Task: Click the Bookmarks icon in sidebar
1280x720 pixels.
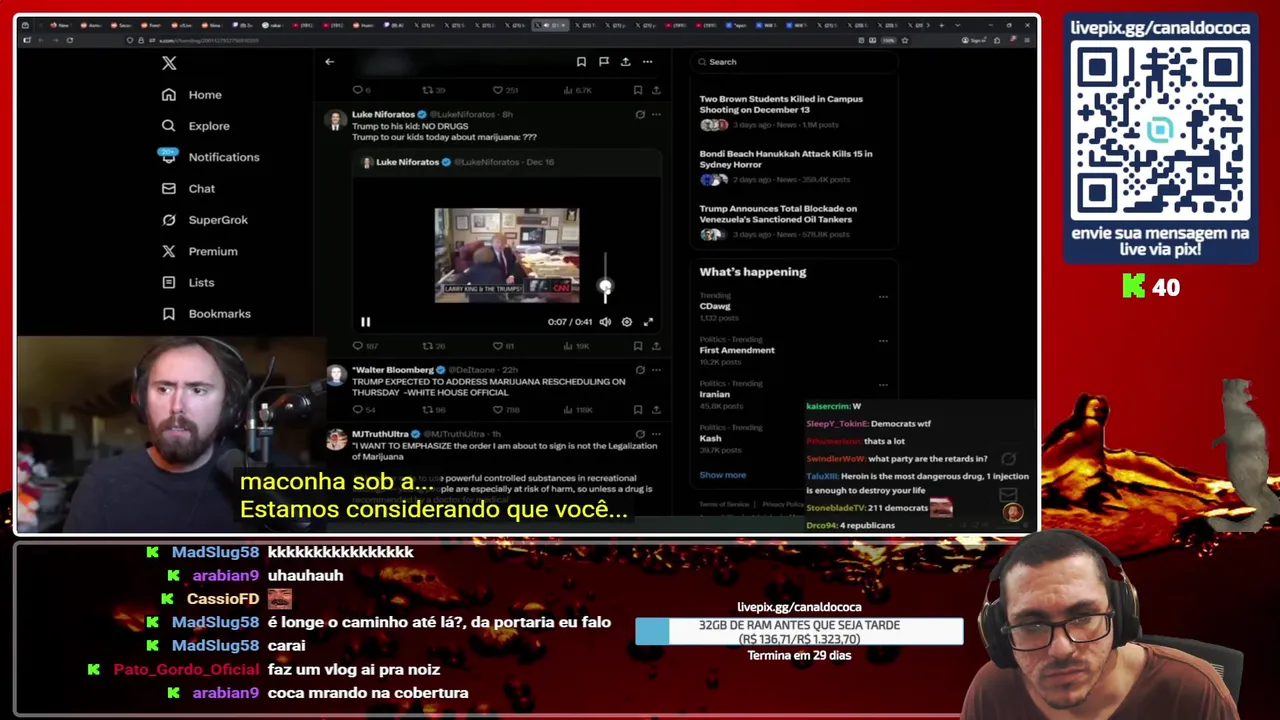Action: point(169,314)
